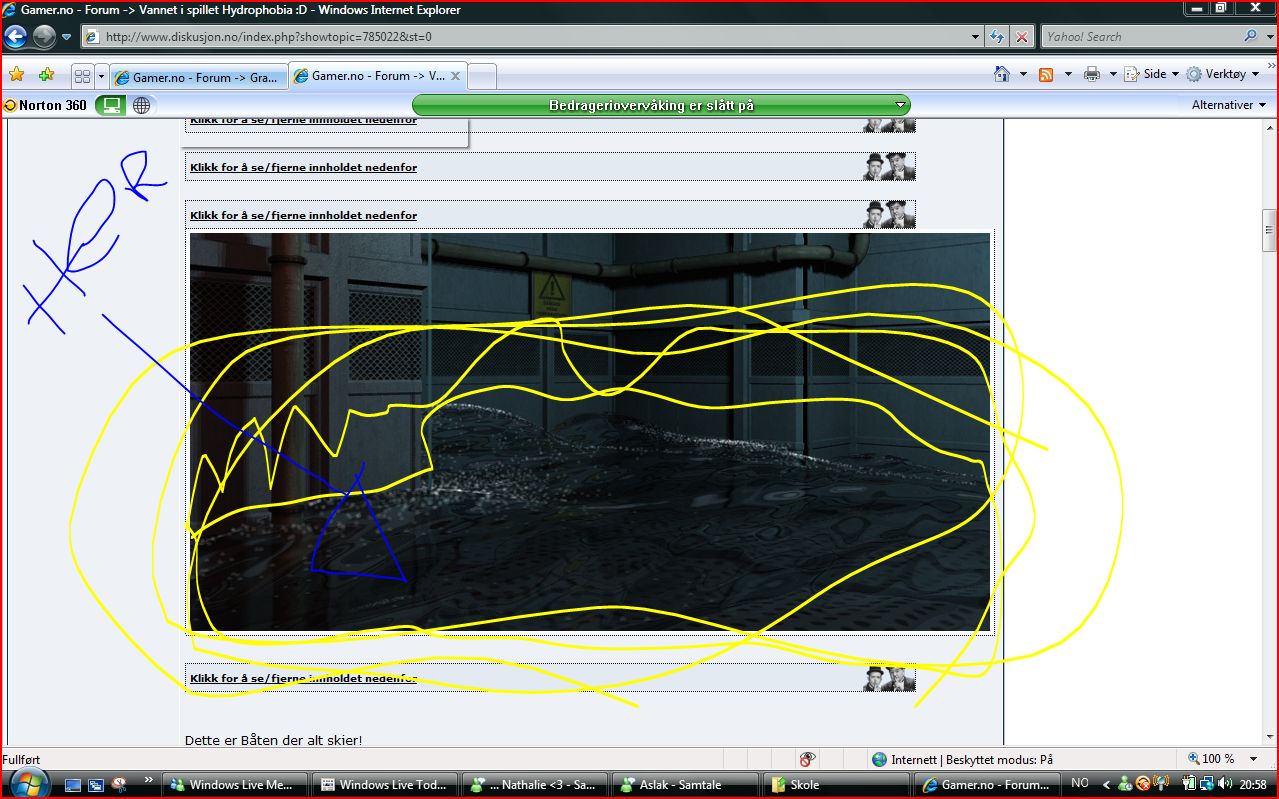Click the Hydrophobia water screenshot image
Viewport: 1279px width, 799px height.
pyautogui.click(x=590, y=432)
